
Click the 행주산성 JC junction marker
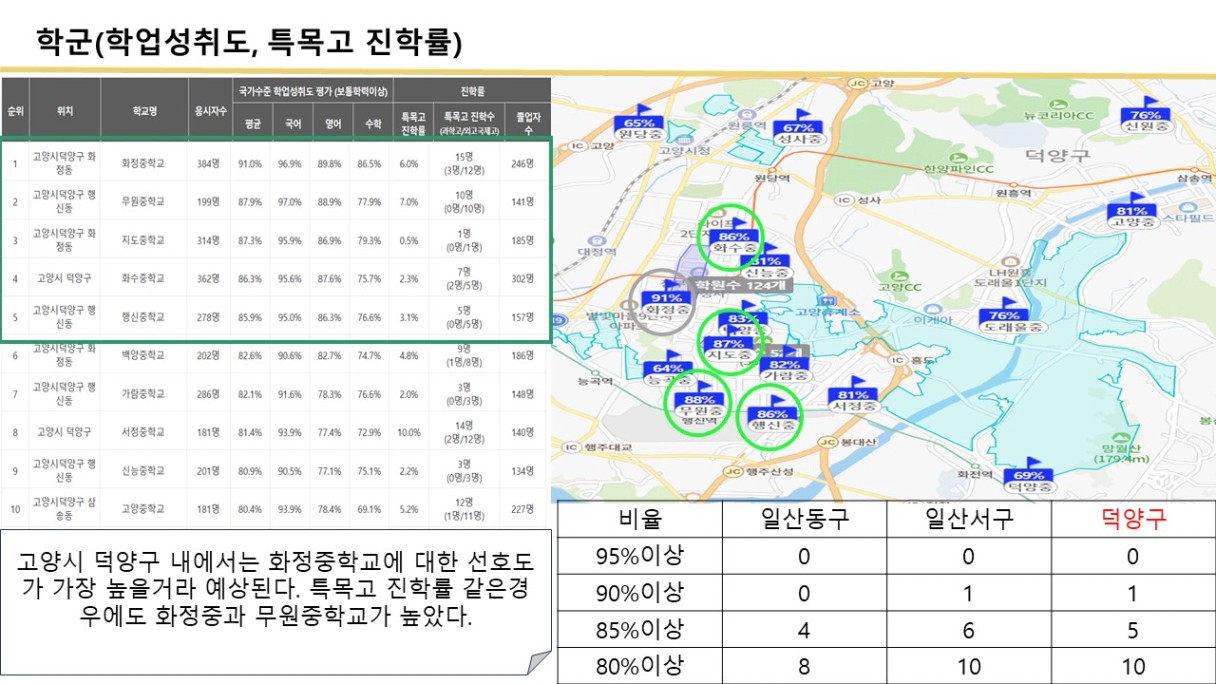tap(732, 472)
